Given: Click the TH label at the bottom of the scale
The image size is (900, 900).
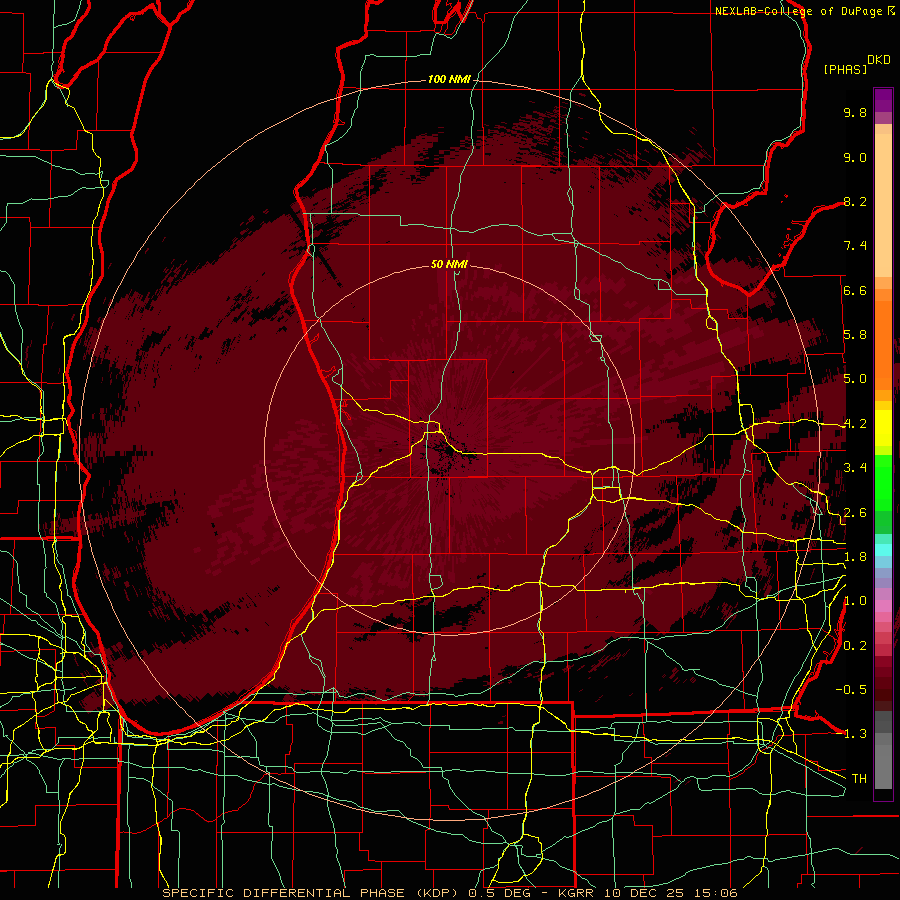Looking at the screenshot, I should pyautogui.click(x=859, y=779).
